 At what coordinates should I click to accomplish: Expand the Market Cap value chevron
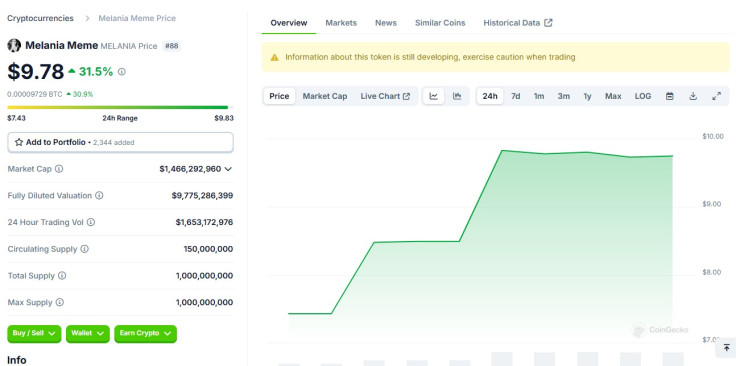(228, 169)
